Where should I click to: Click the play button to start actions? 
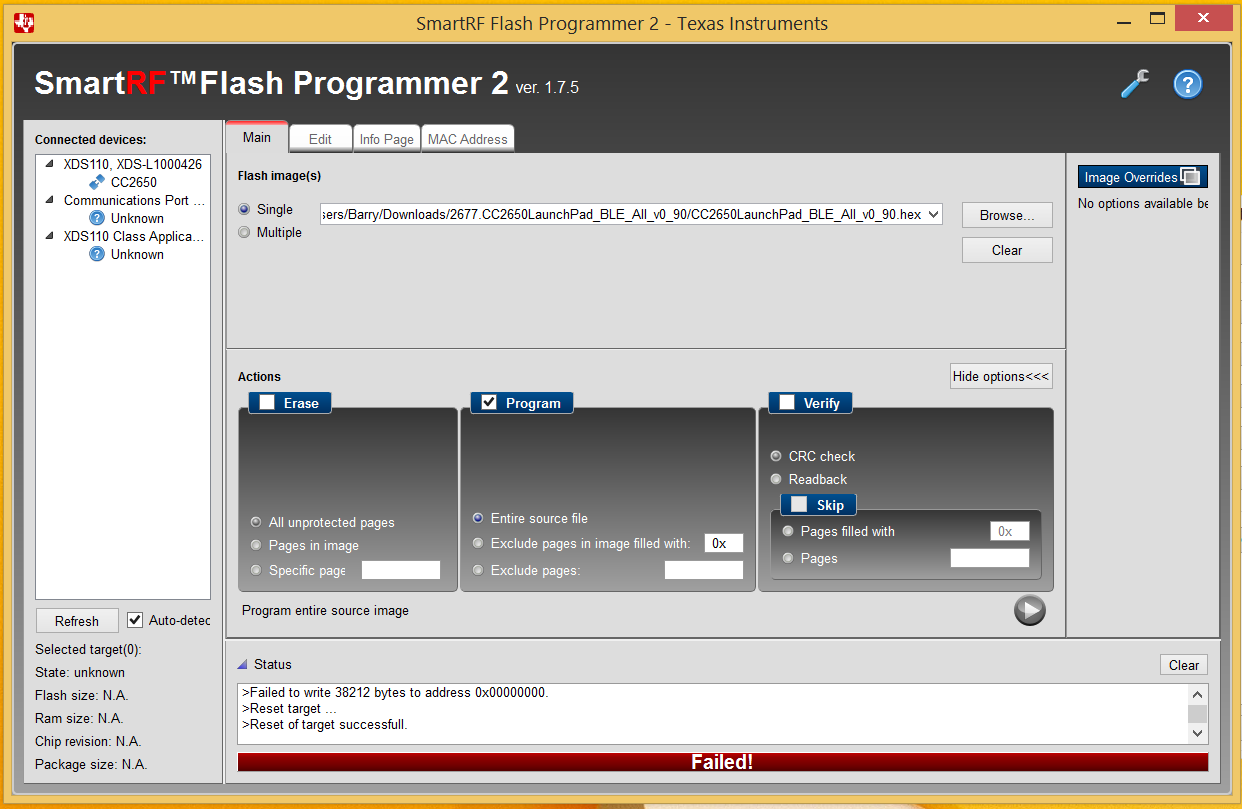pyautogui.click(x=1030, y=610)
